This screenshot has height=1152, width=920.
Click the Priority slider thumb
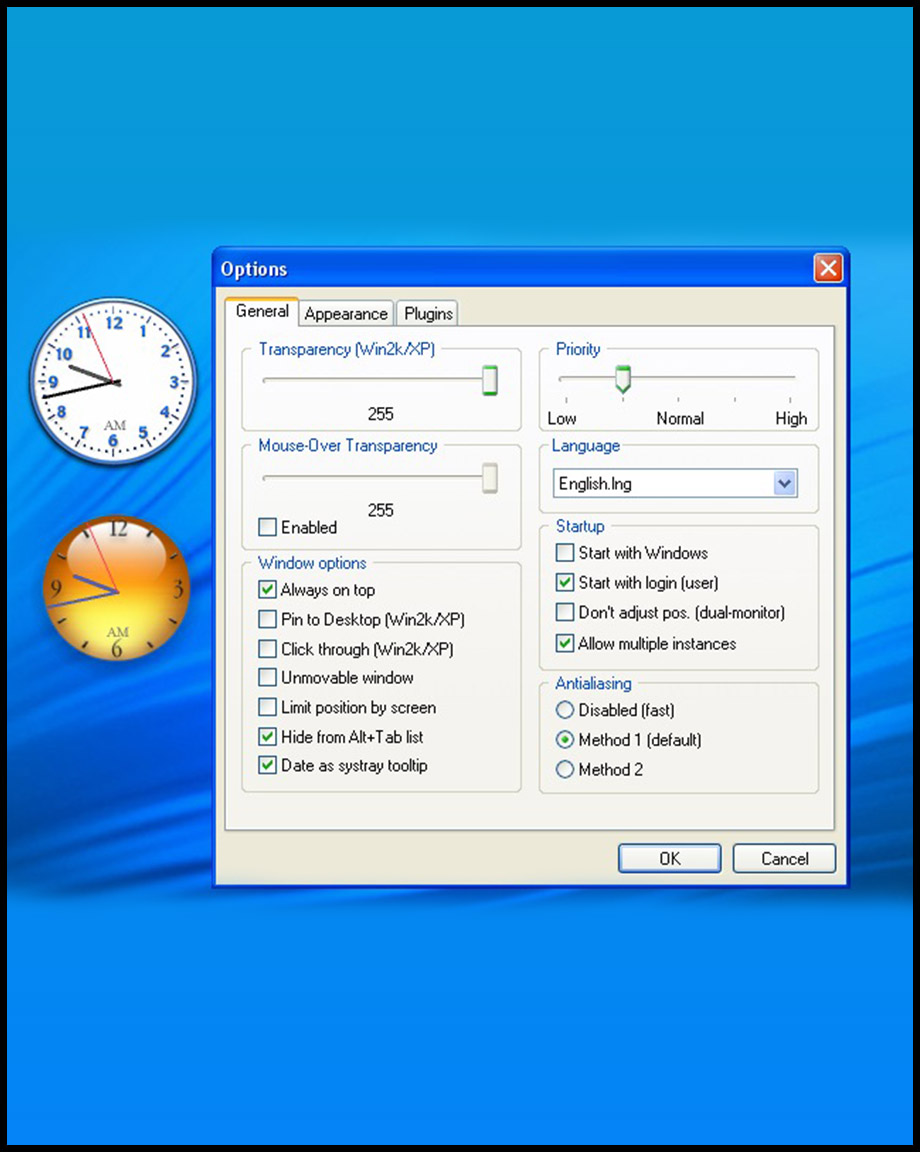(623, 378)
